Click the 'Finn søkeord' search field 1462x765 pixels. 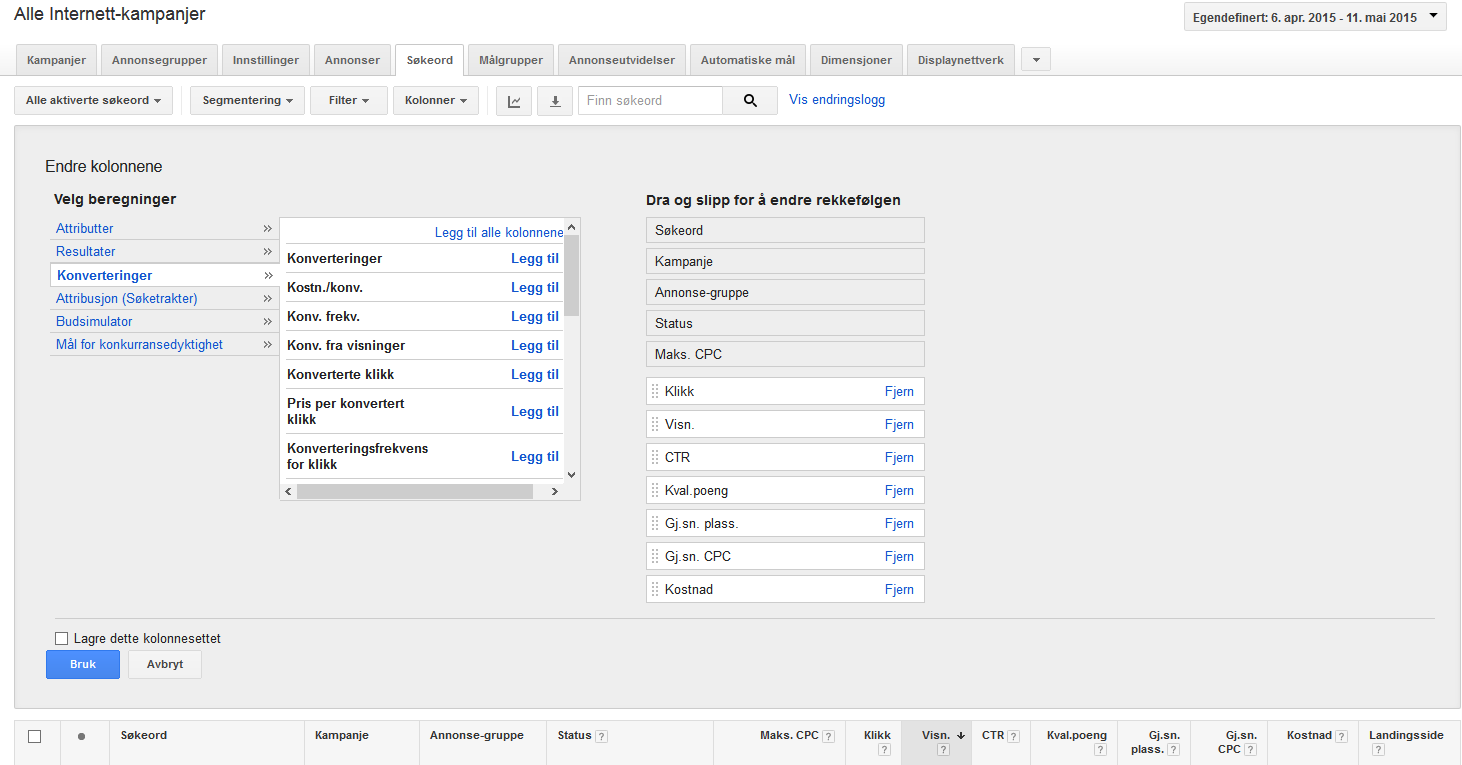coord(650,101)
